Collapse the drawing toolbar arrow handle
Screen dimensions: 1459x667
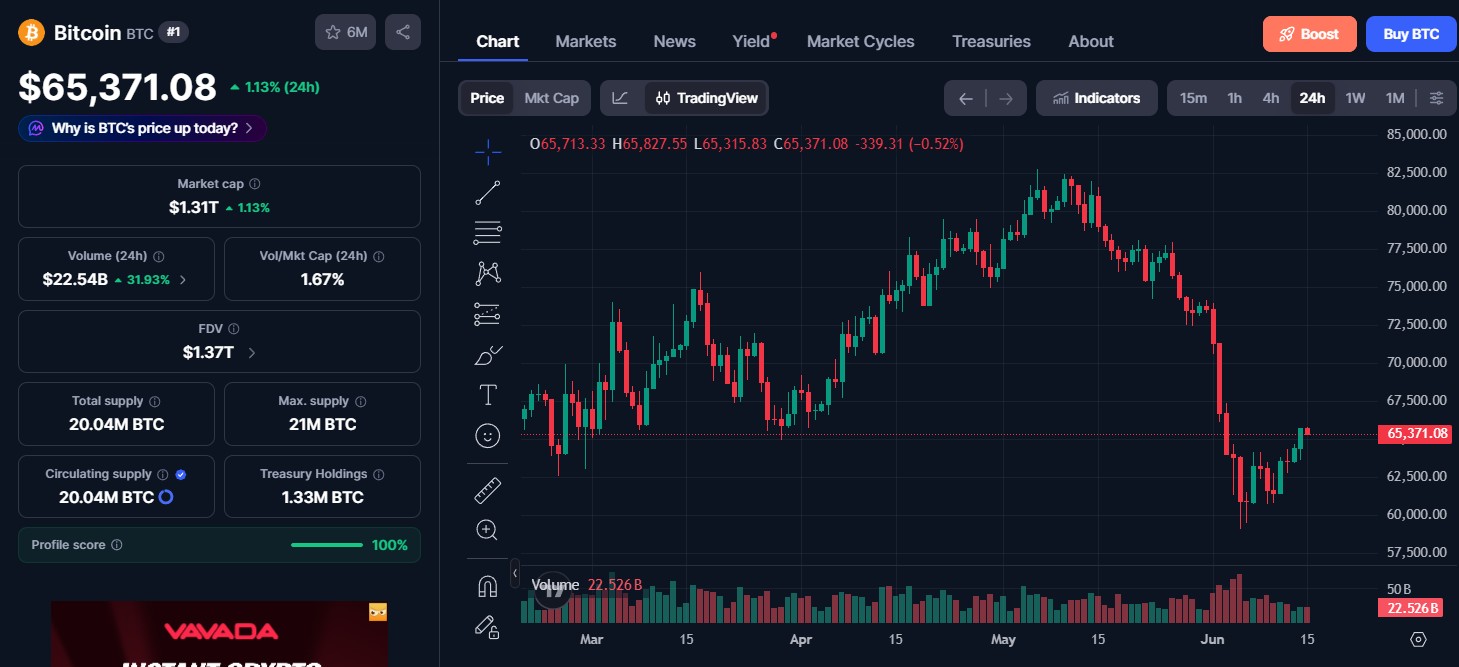coord(515,573)
